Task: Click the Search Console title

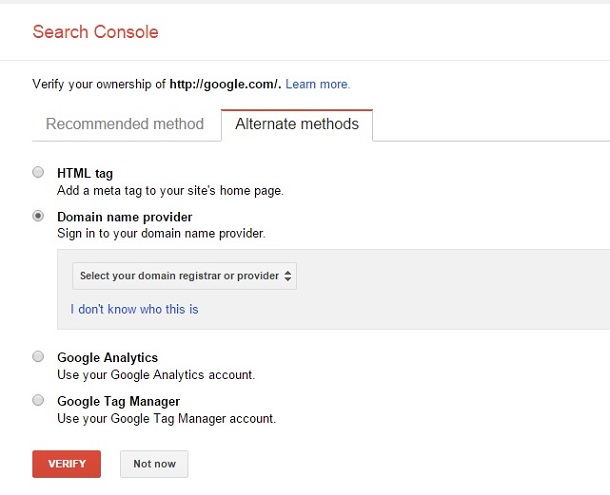Action: (95, 32)
